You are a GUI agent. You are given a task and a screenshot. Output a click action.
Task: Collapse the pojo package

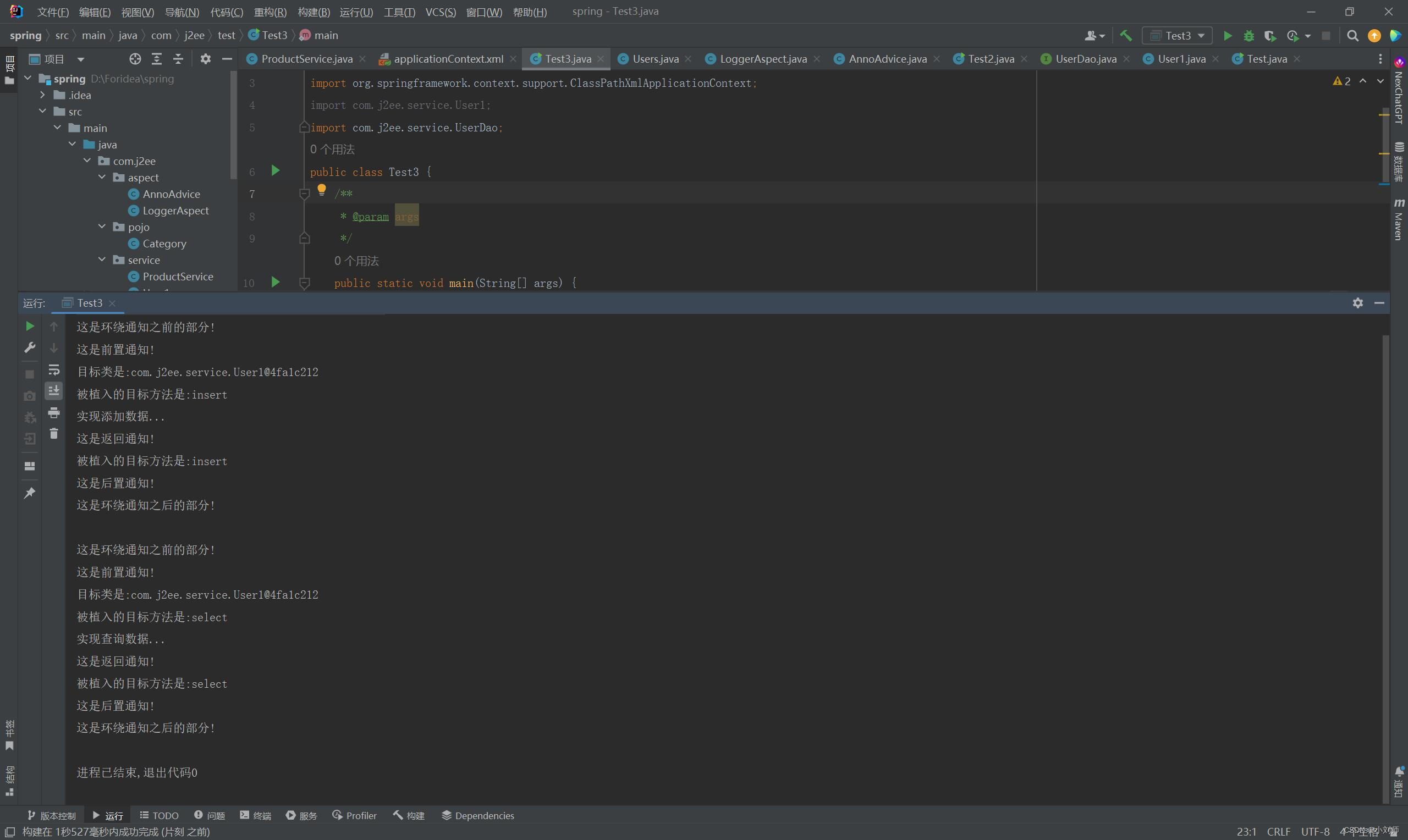[102, 226]
